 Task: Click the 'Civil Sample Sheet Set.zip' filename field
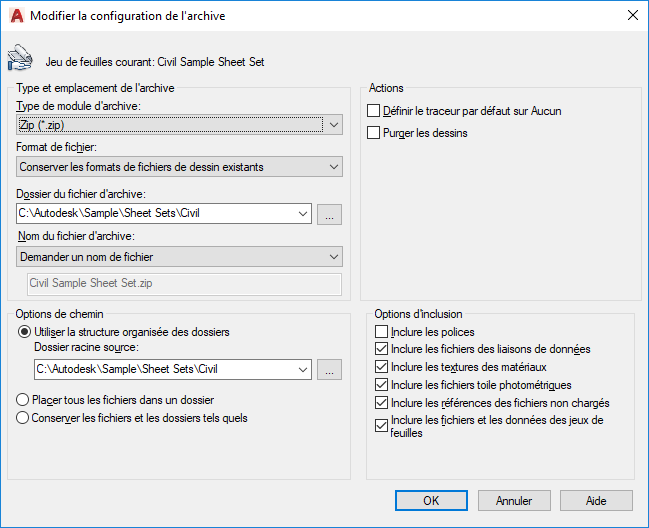coord(185,283)
